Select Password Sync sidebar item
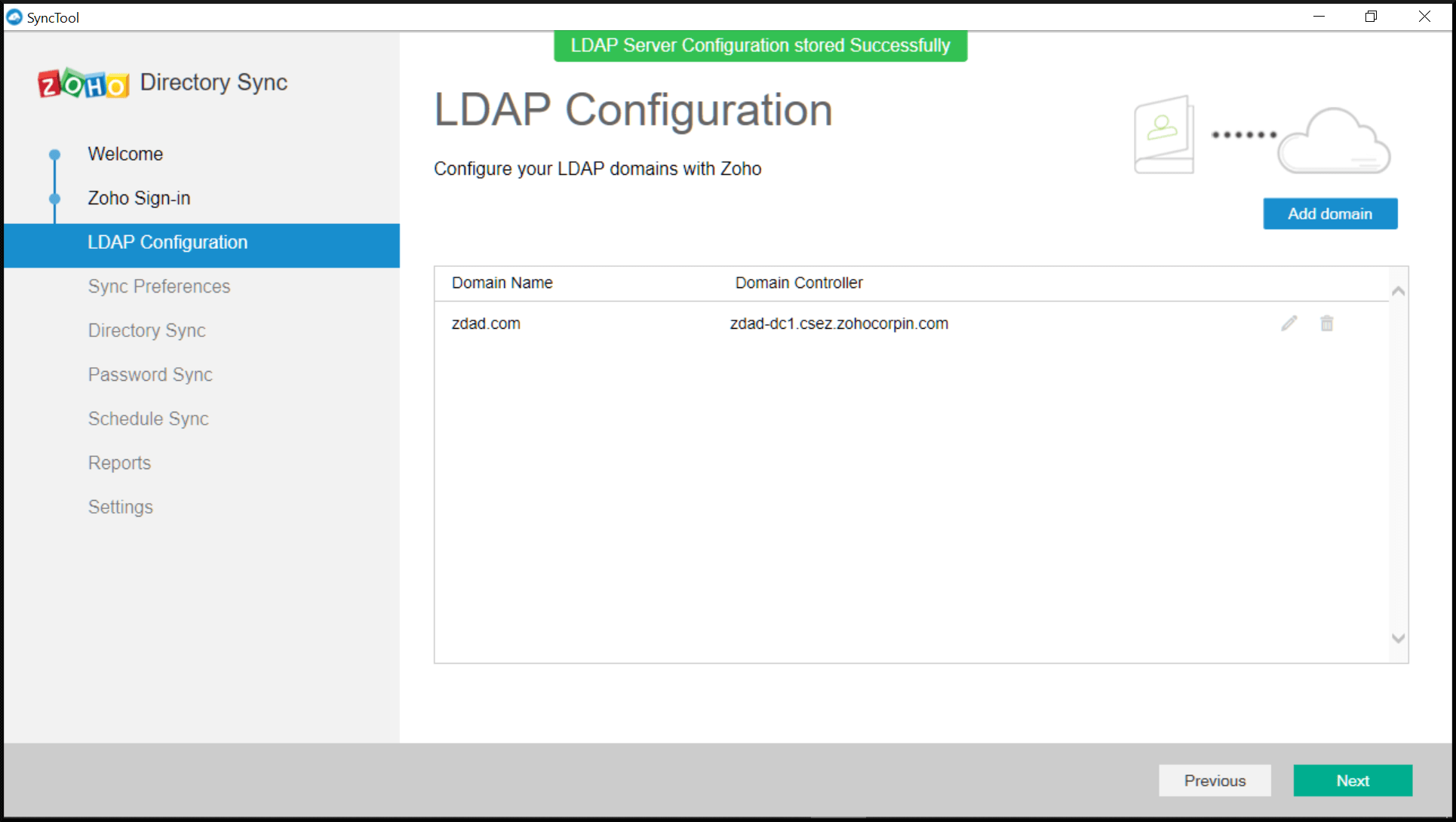This screenshot has width=1456, height=822. 150,375
